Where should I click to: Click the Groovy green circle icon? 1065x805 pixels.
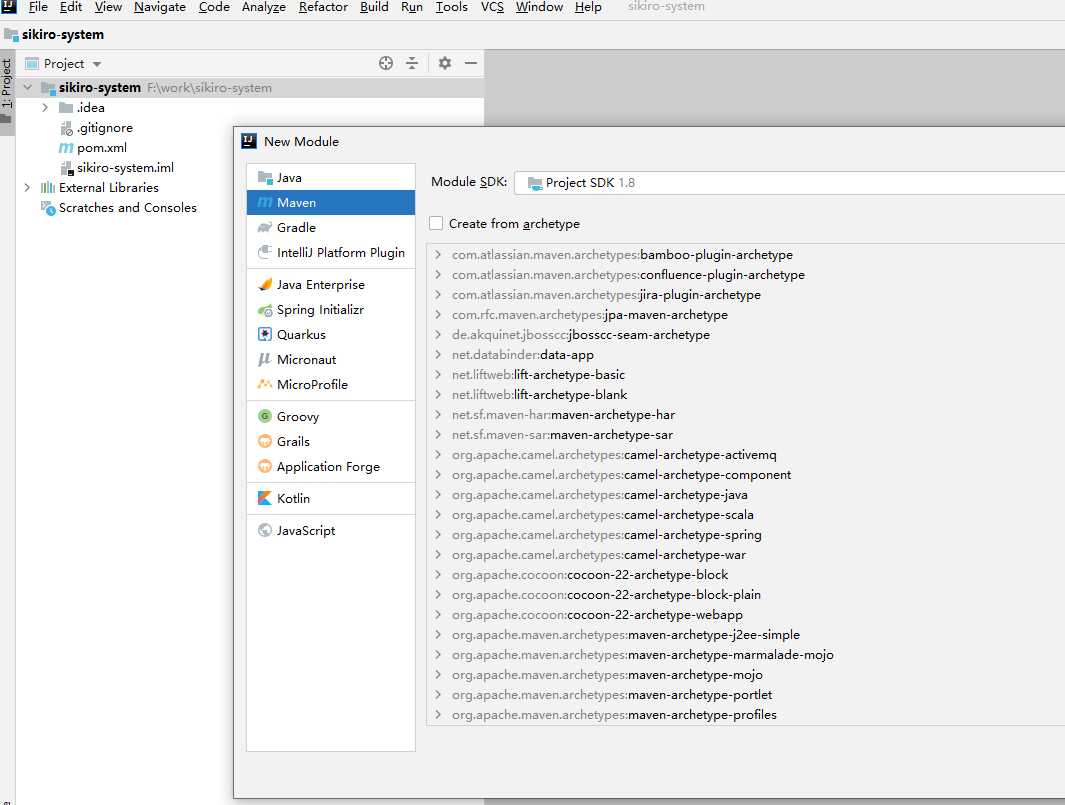coord(265,416)
